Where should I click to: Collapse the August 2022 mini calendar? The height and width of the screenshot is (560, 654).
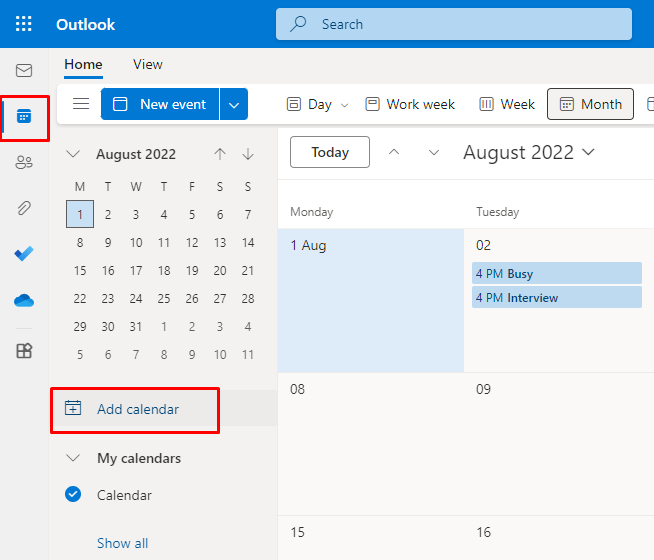pyautogui.click(x=73, y=154)
